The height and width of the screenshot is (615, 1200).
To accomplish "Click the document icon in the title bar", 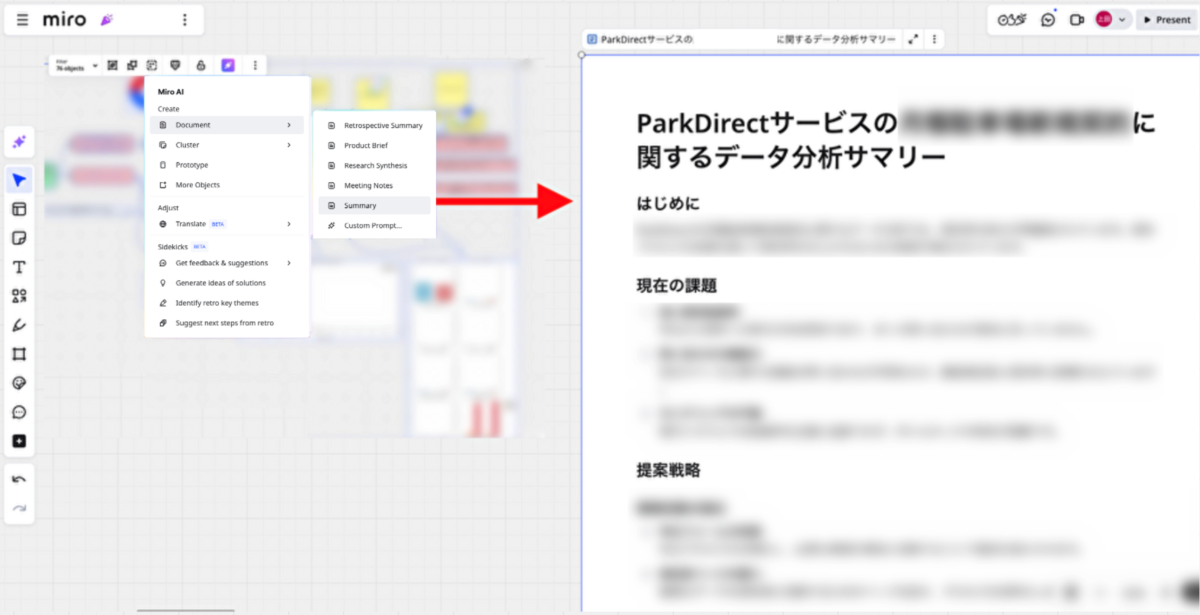I will [x=592, y=39].
